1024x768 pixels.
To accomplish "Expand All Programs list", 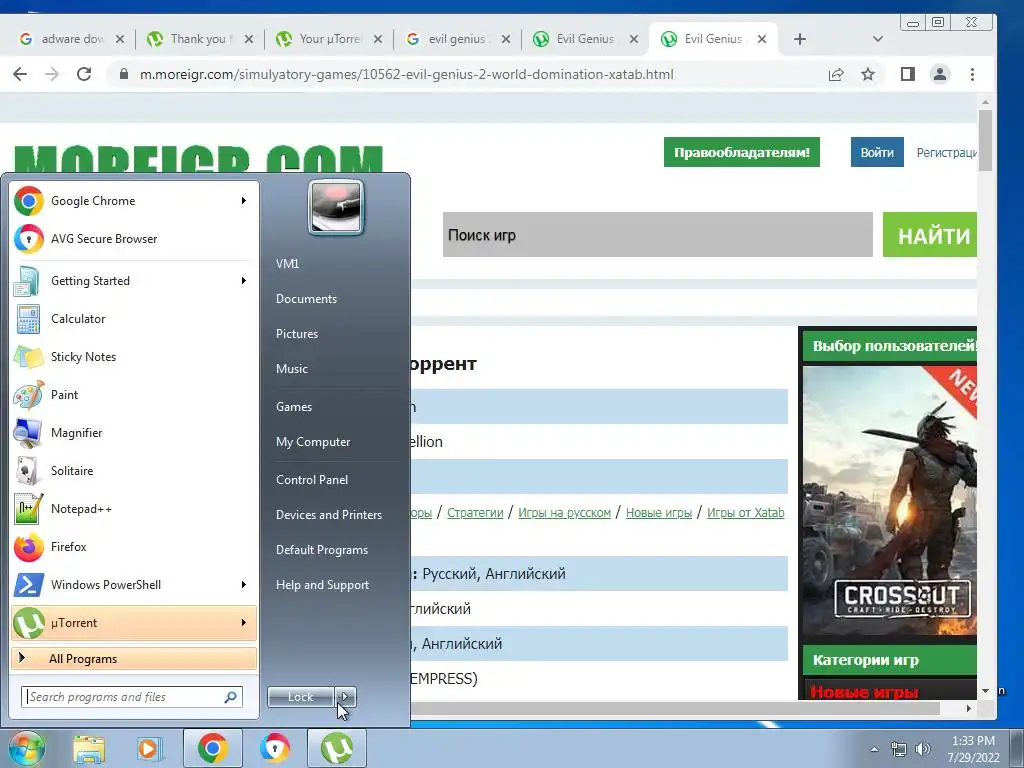I will tap(134, 658).
